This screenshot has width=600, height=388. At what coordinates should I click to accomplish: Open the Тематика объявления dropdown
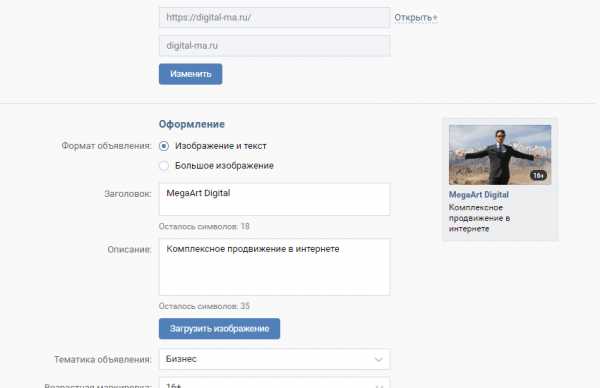[274, 359]
